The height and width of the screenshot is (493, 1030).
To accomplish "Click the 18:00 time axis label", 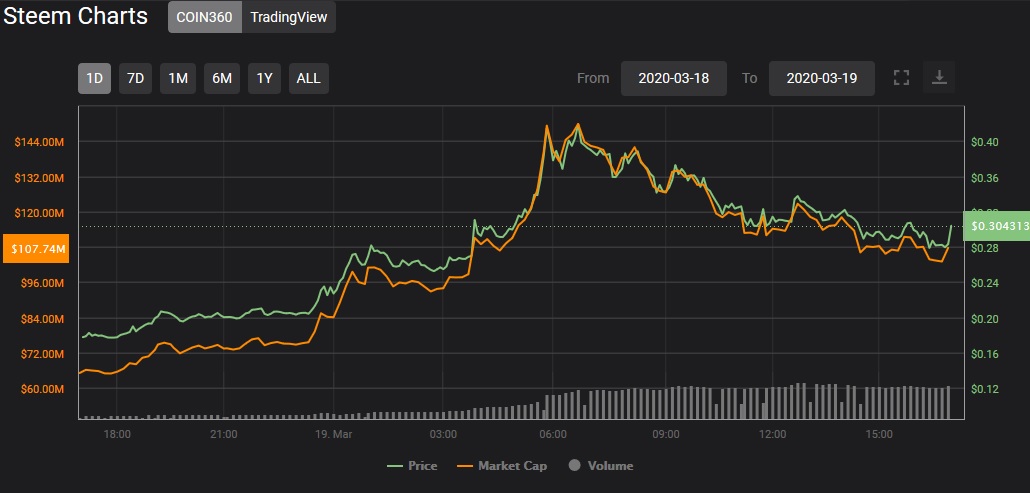I will coord(117,434).
